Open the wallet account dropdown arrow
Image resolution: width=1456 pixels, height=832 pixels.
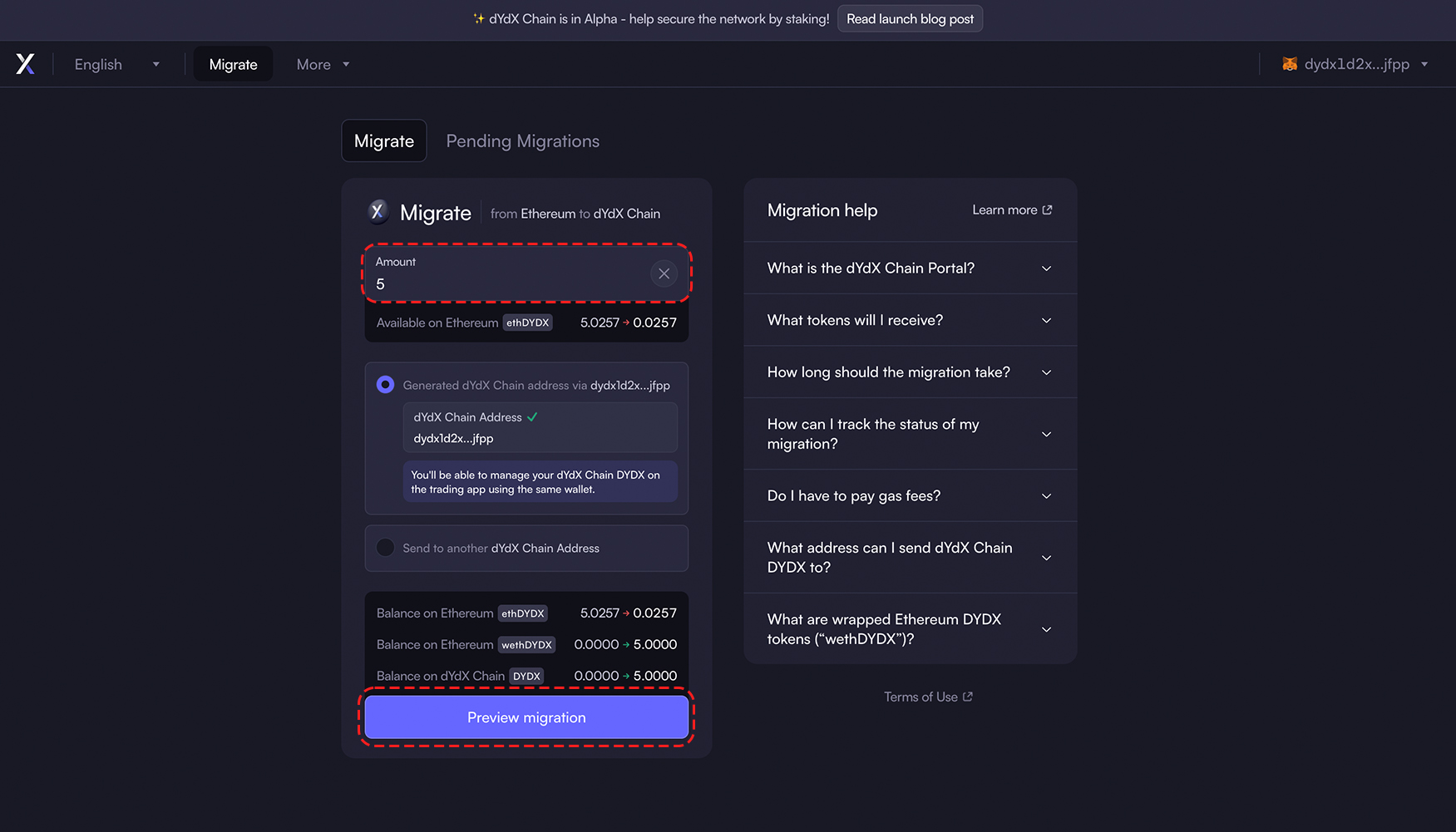1424,64
